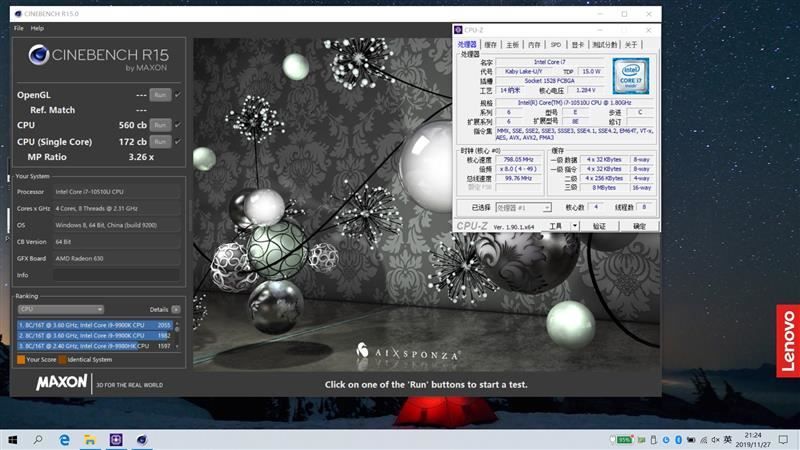
Task: Click the green chip tray icon right of battery
Action: tap(641, 440)
